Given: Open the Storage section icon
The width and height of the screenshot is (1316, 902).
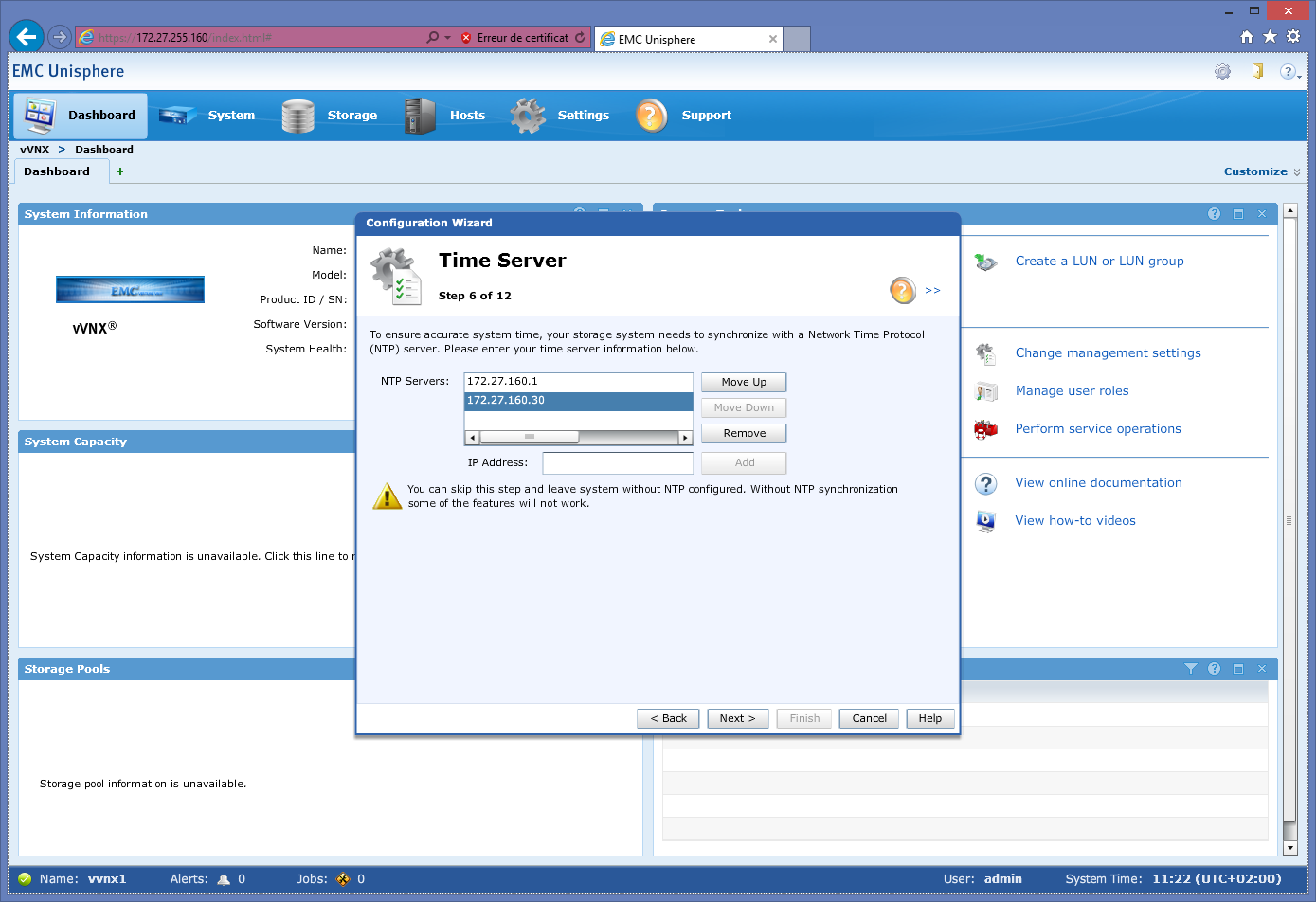Looking at the screenshot, I should 297,116.
